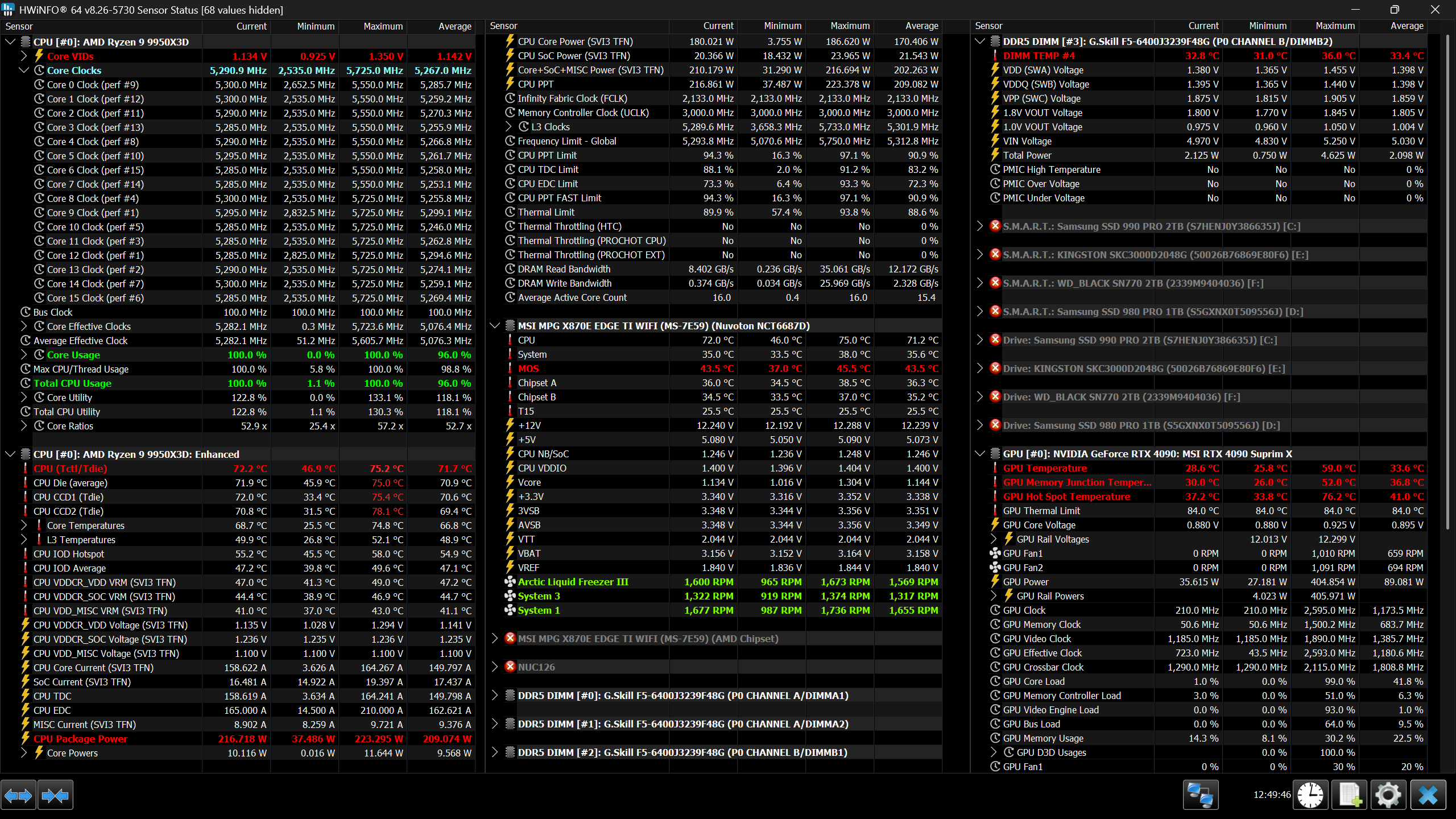Click the fan icon for Arctic Liquid Freezer III
The height and width of the screenshot is (819, 1456).
point(510,581)
